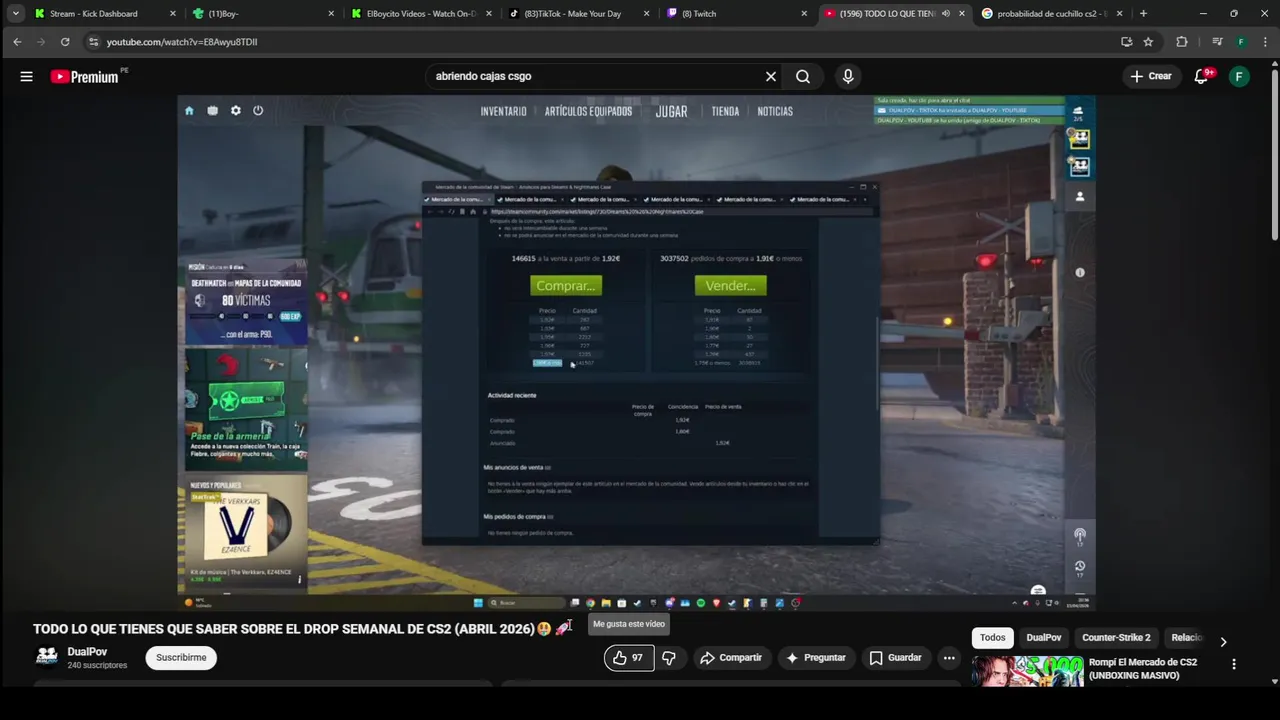Open the DualPov channel name link

(87, 652)
